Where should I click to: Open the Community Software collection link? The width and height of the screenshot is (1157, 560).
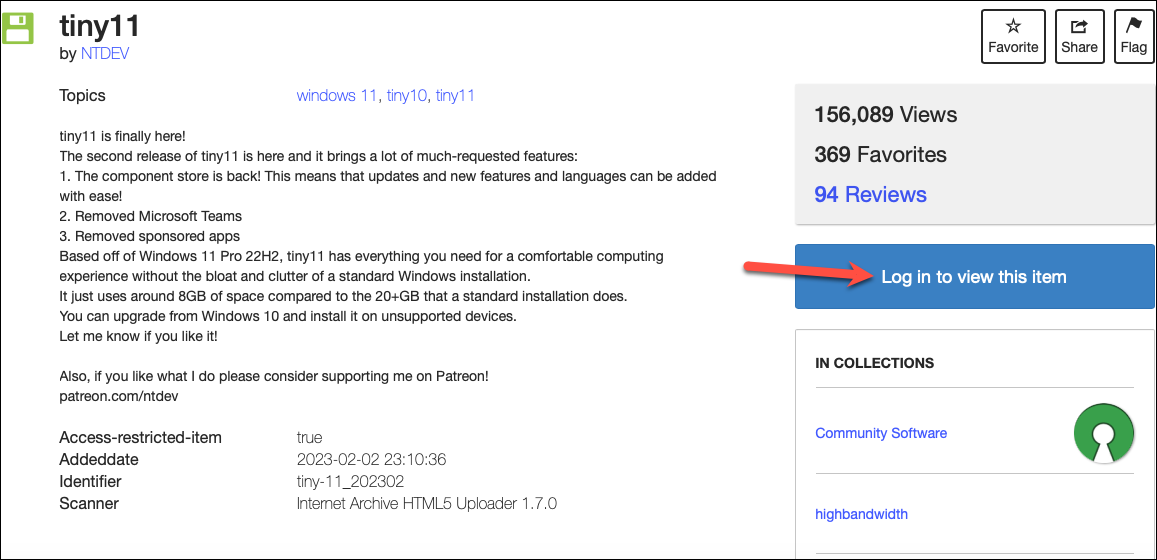click(x=881, y=433)
